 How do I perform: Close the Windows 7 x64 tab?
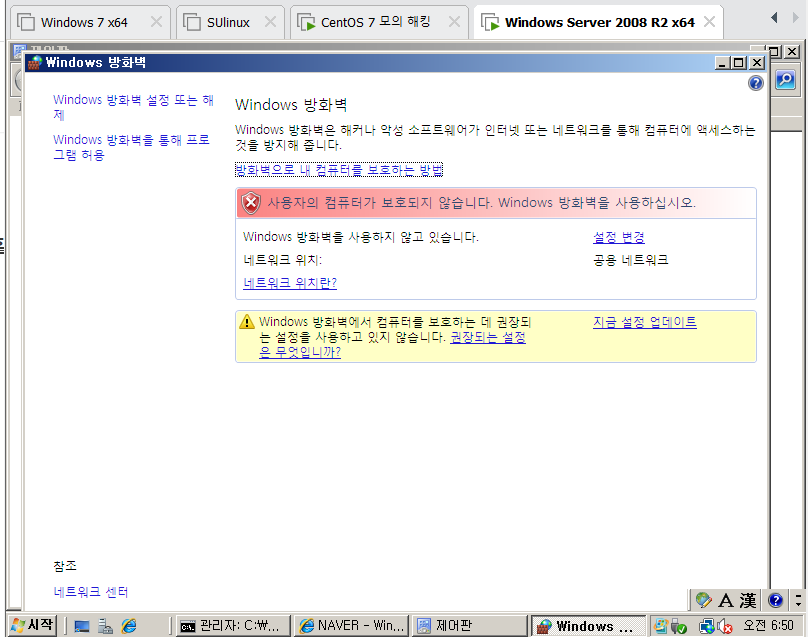coord(156,22)
